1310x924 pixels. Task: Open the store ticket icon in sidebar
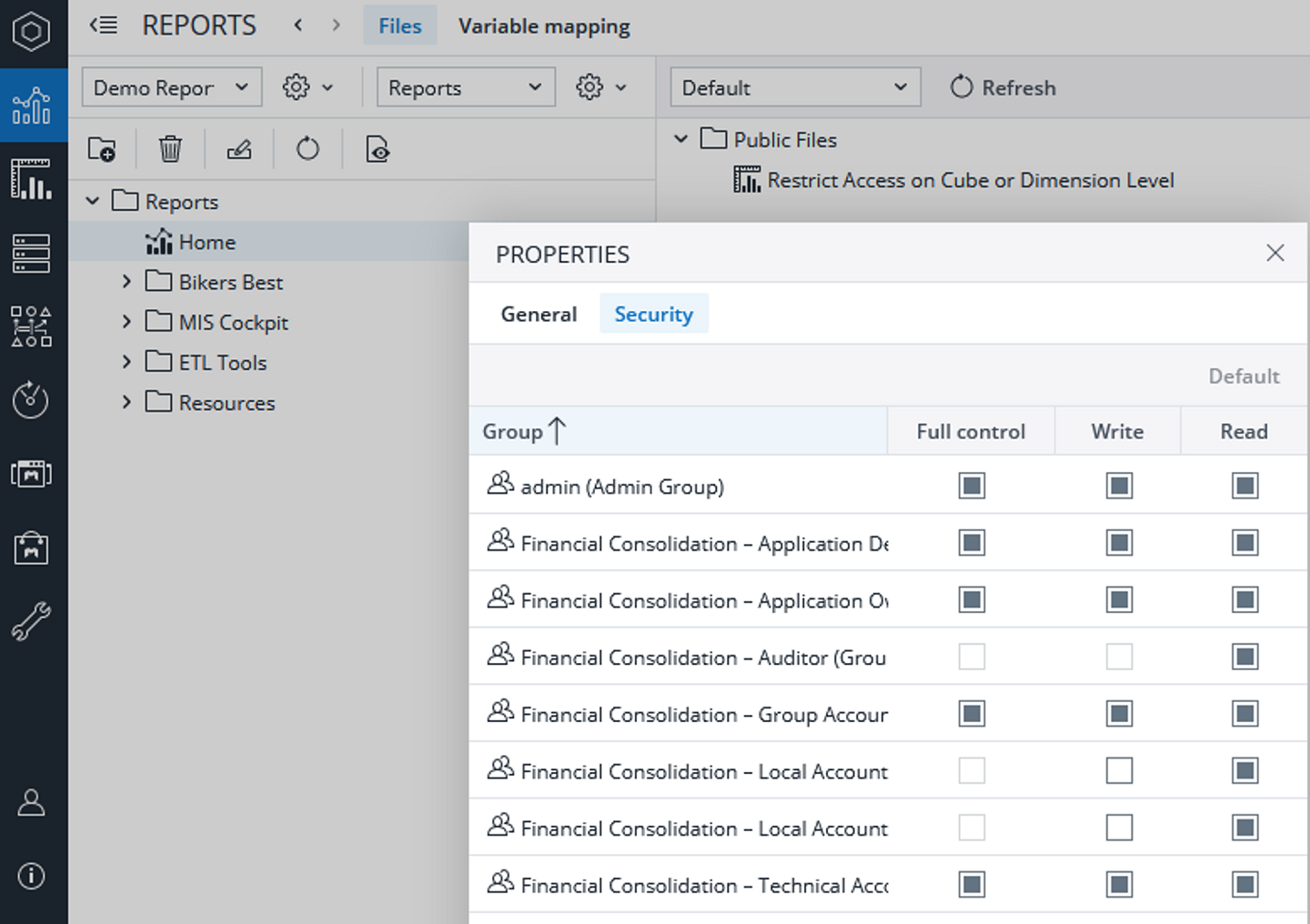click(x=31, y=474)
